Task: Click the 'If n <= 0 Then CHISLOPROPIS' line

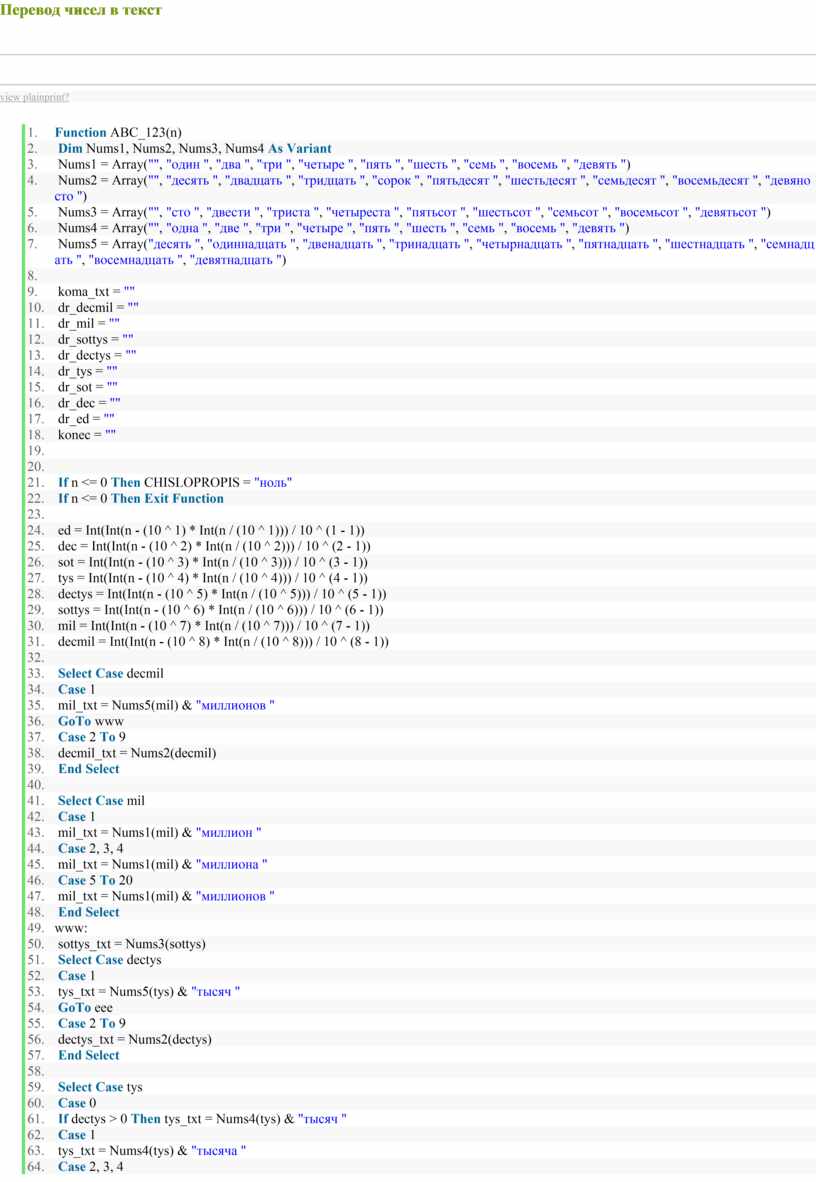Action: tap(175, 482)
